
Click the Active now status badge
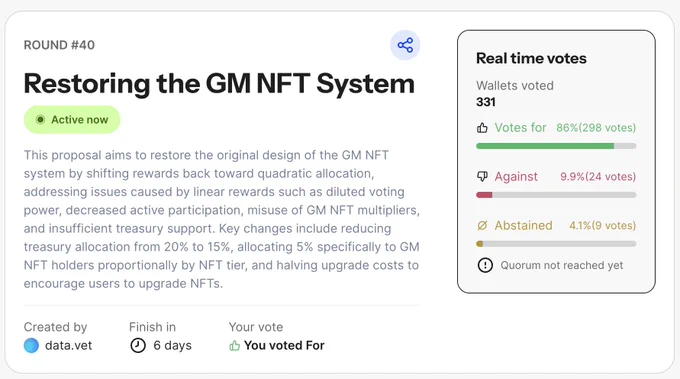[72, 120]
